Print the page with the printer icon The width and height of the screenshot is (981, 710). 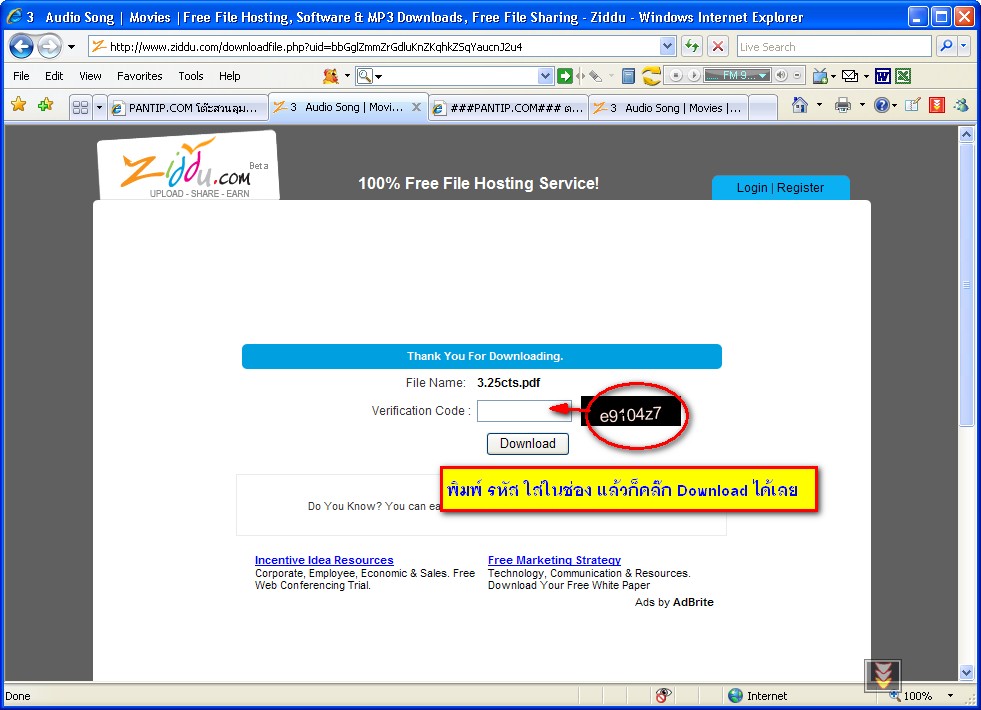click(x=843, y=105)
